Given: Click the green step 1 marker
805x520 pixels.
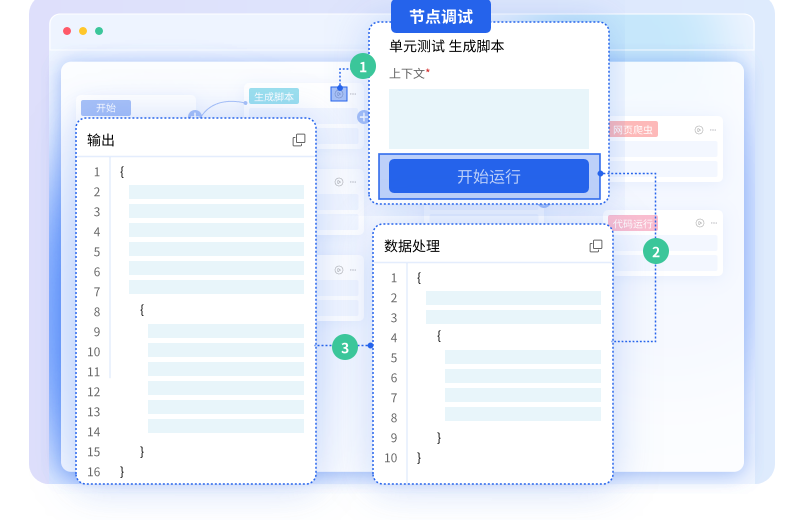Looking at the screenshot, I should pos(362,67).
